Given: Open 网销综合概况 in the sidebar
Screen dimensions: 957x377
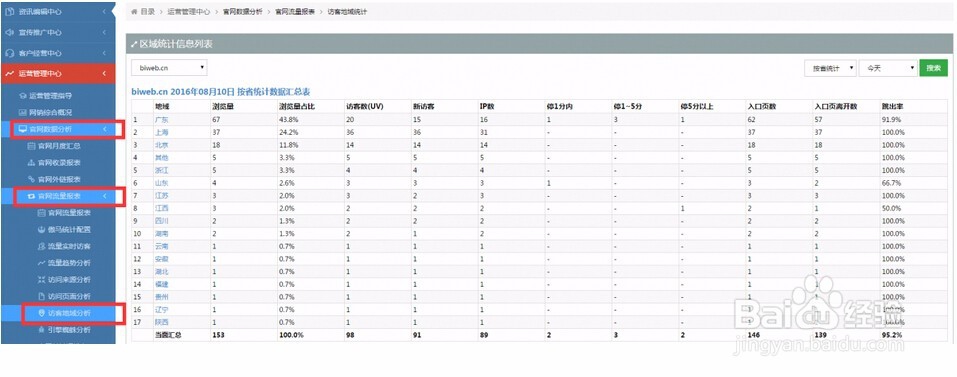Looking at the screenshot, I should 50,112.
